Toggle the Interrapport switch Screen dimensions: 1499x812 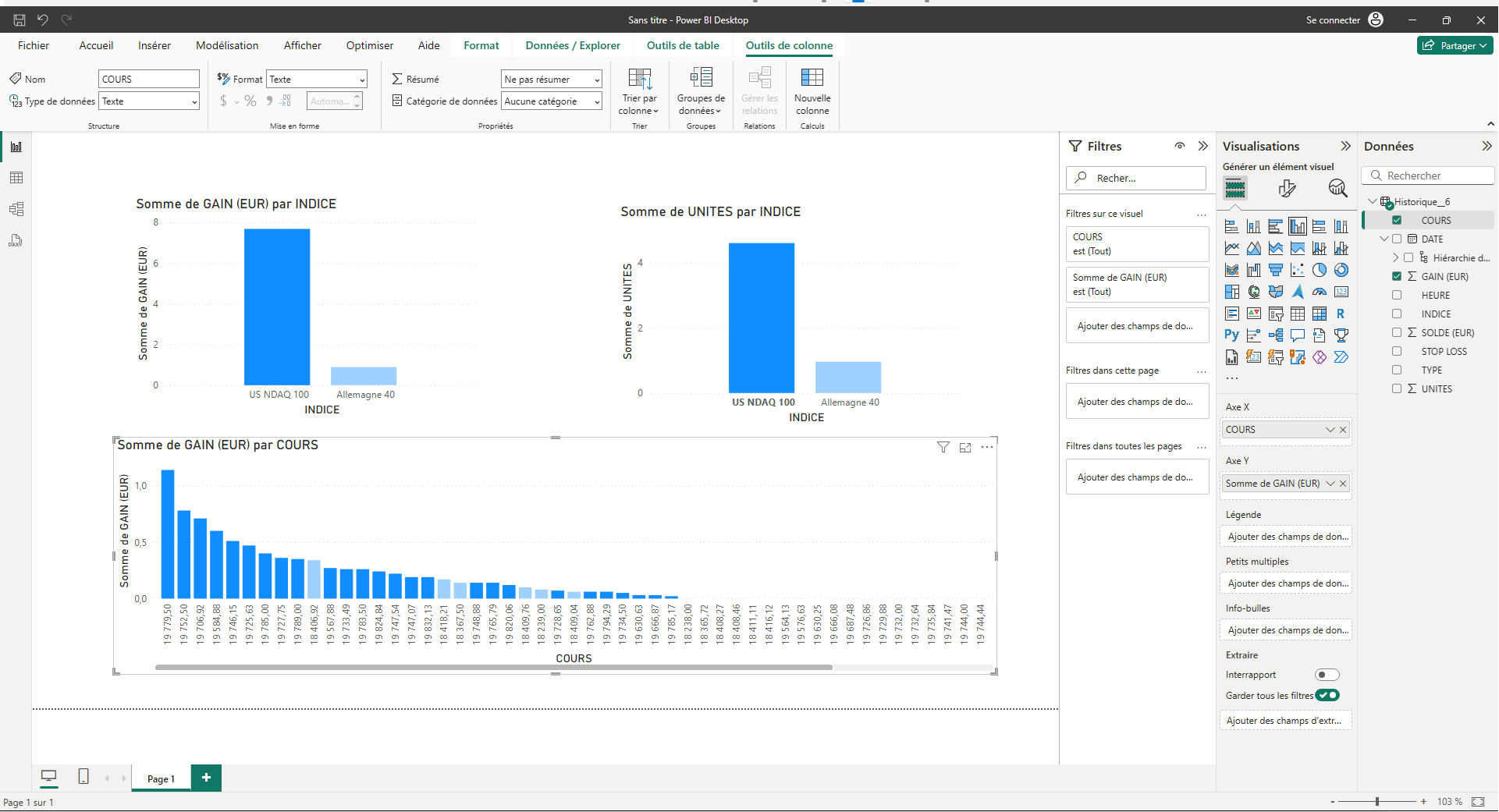pos(1327,675)
